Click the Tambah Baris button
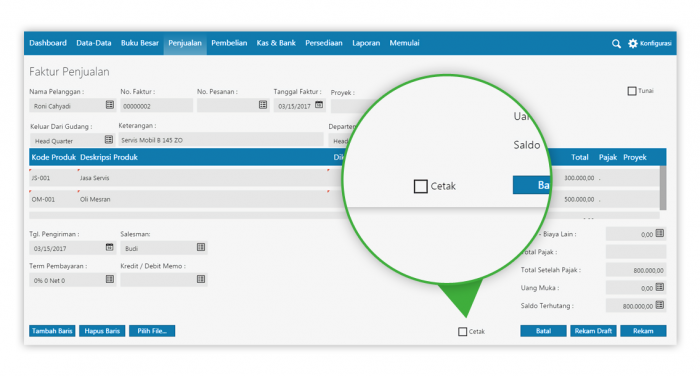700x376 pixels. click(52, 331)
